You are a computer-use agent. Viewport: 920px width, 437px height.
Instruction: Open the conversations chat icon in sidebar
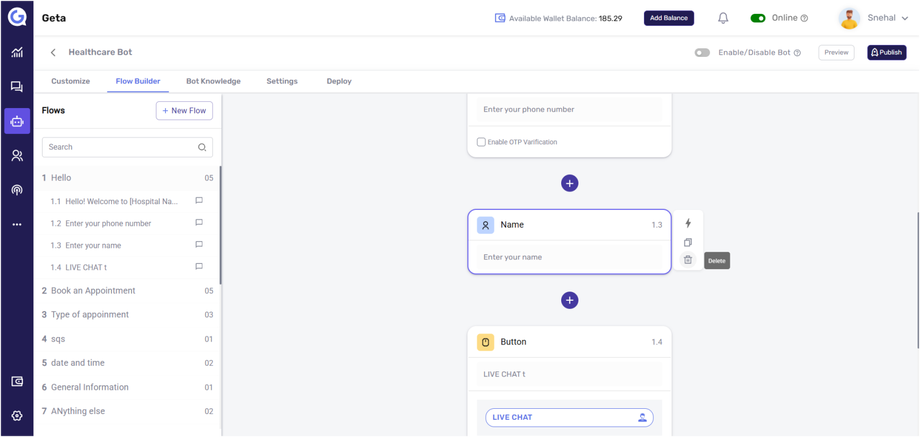click(17, 87)
